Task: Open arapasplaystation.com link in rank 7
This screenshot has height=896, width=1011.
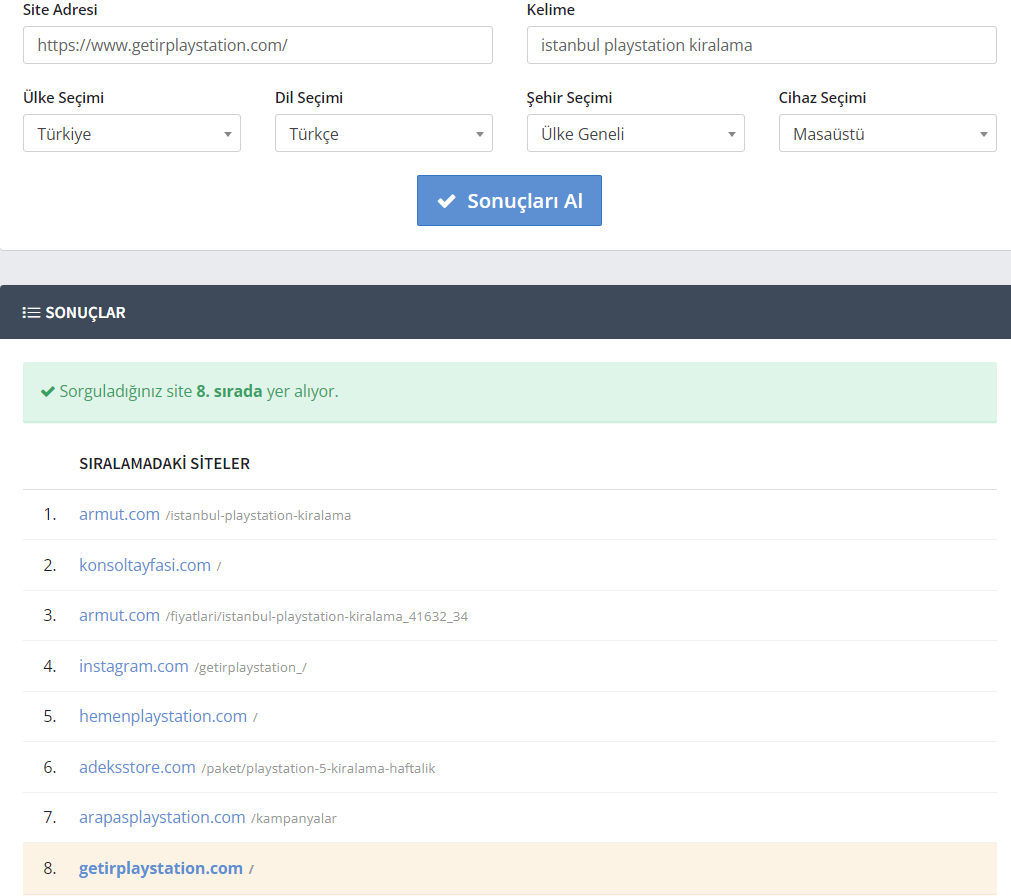Action: pos(162,817)
